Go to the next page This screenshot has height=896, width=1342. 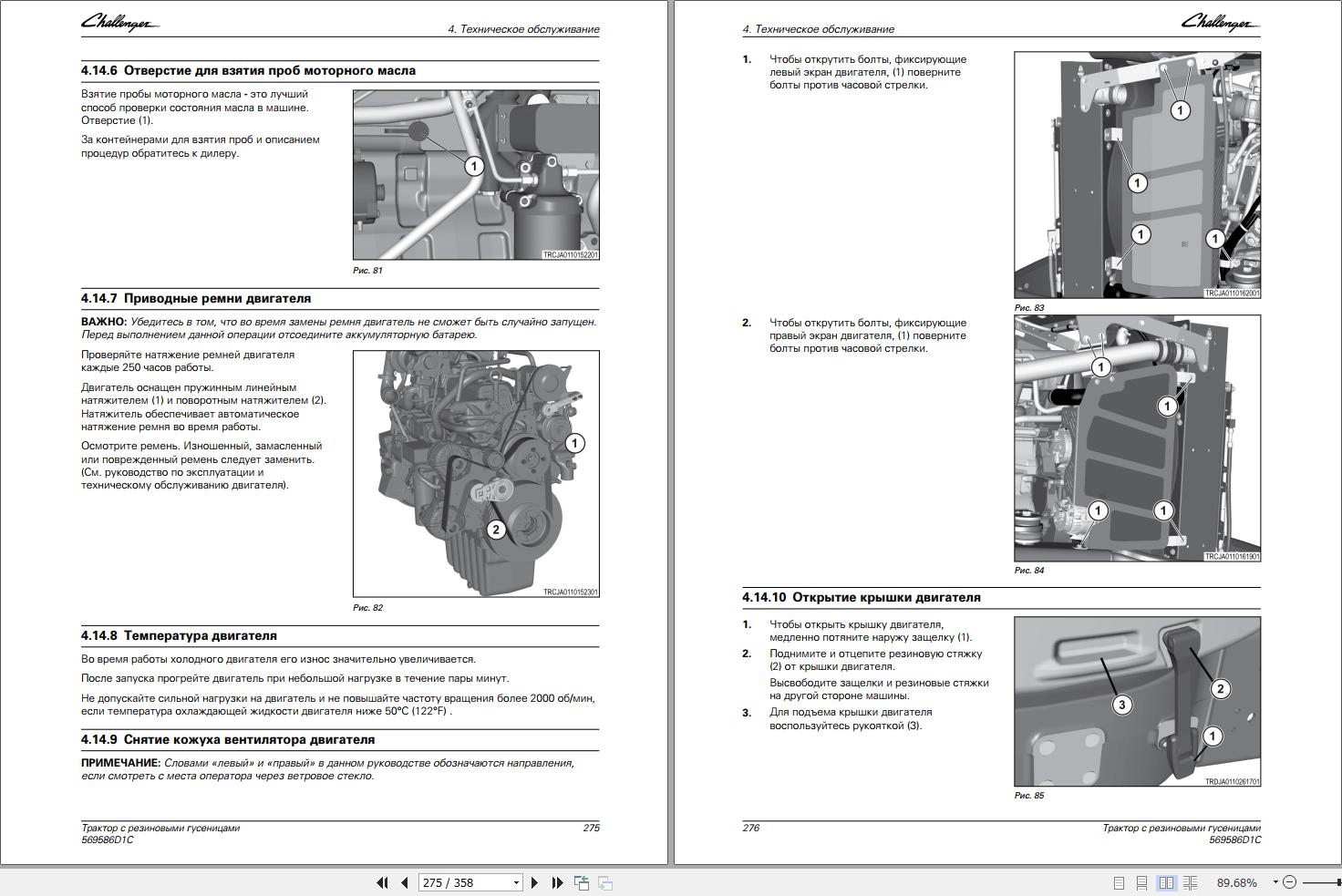533,882
